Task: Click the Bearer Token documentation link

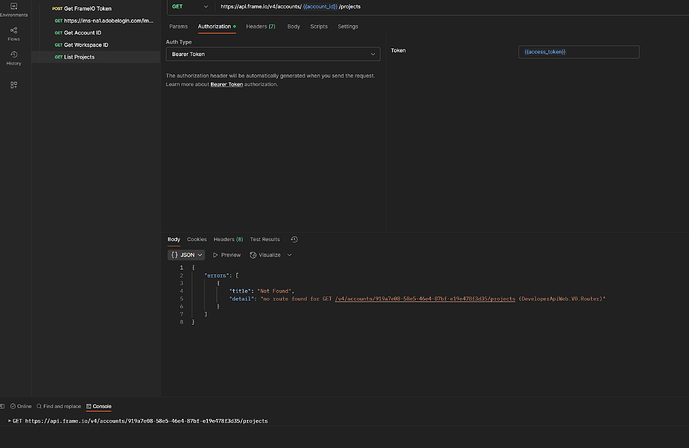Action: (x=227, y=84)
